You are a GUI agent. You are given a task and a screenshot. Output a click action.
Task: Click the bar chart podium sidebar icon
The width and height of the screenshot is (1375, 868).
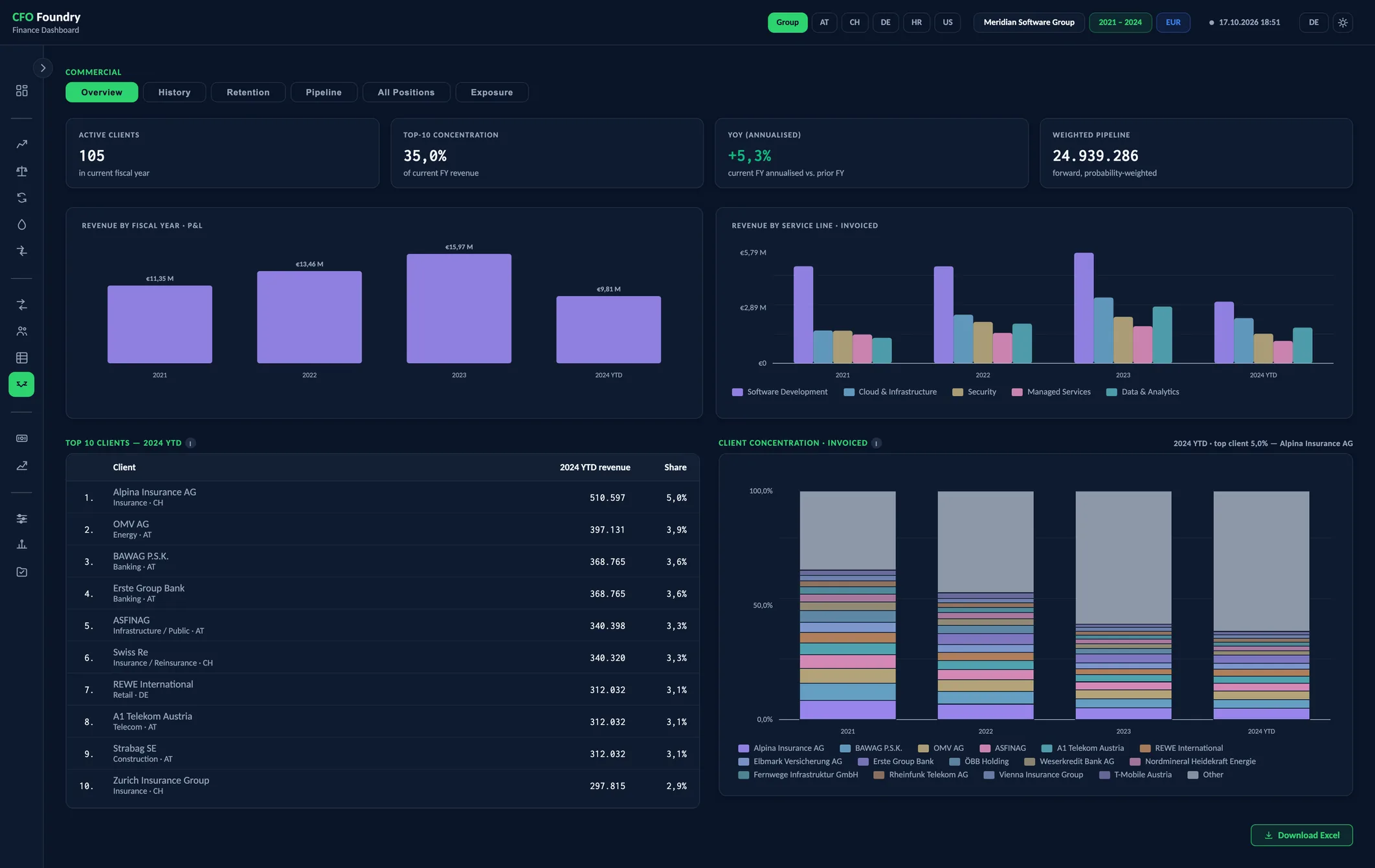[21, 545]
